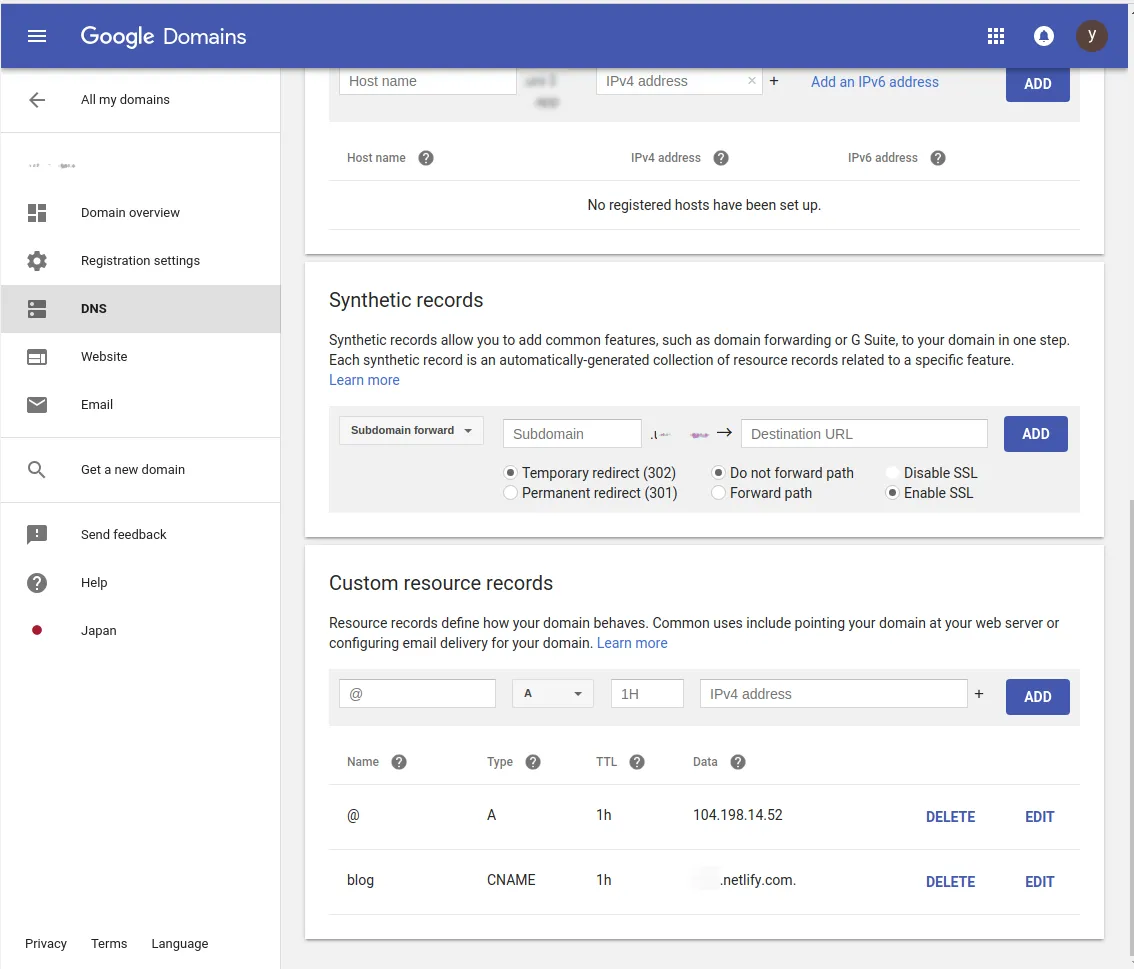
Task: Click the Google Domains logo
Action: click(163, 36)
